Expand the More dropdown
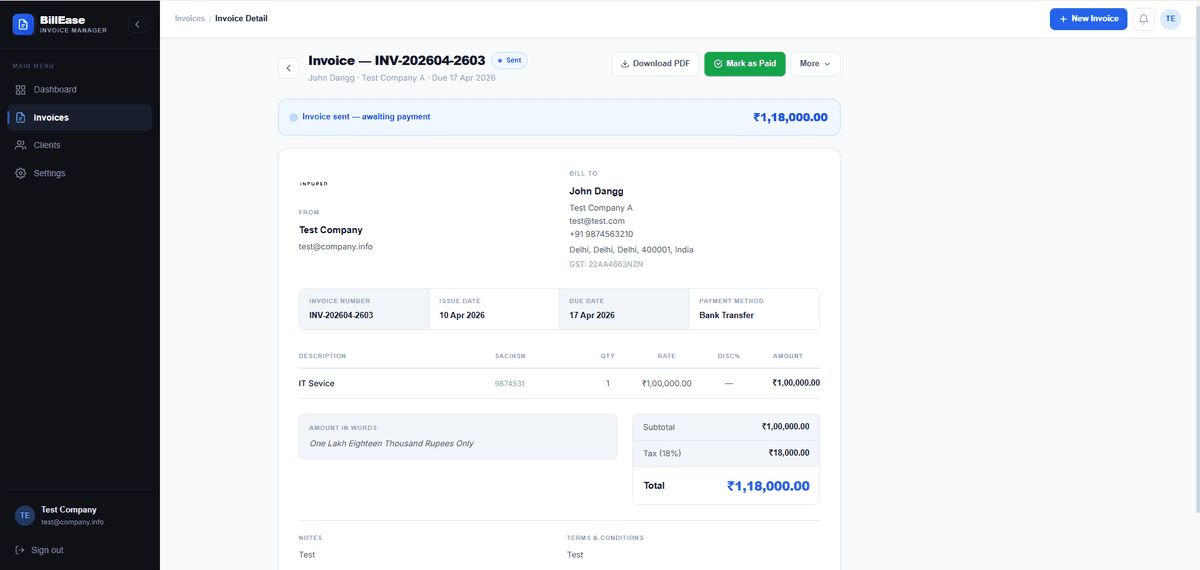 click(816, 64)
